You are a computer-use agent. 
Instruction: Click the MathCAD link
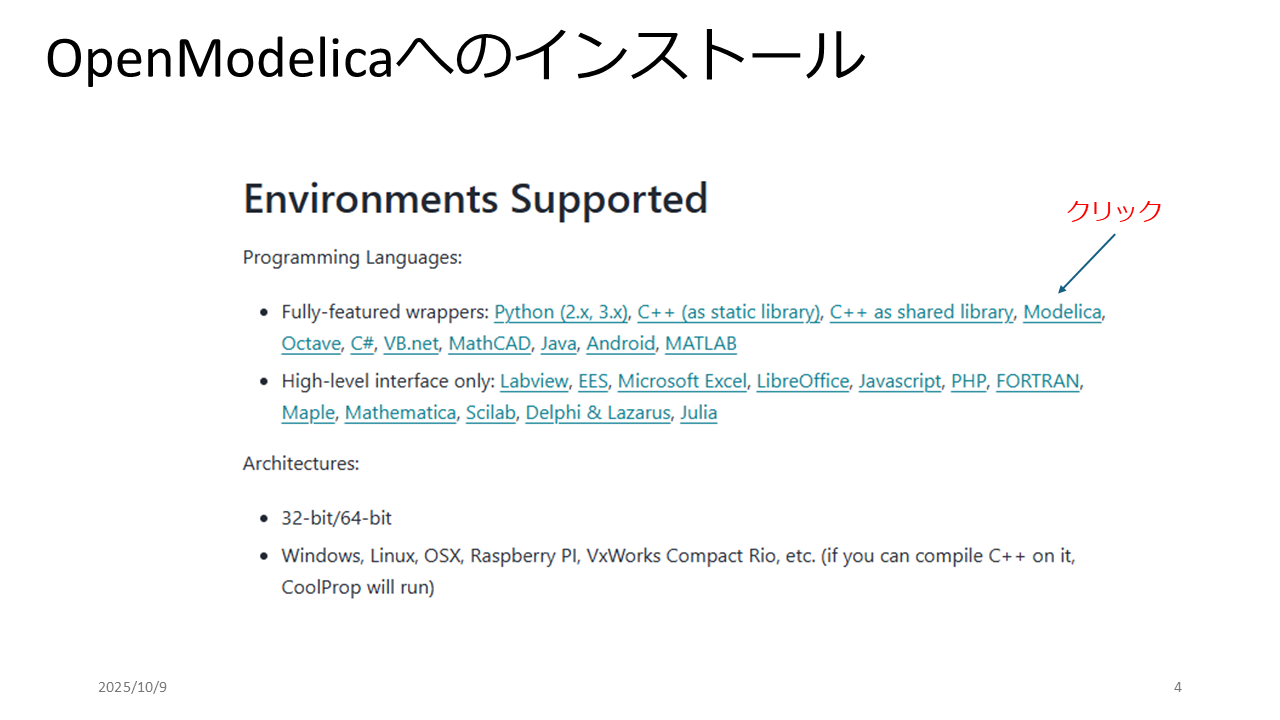coord(489,344)
